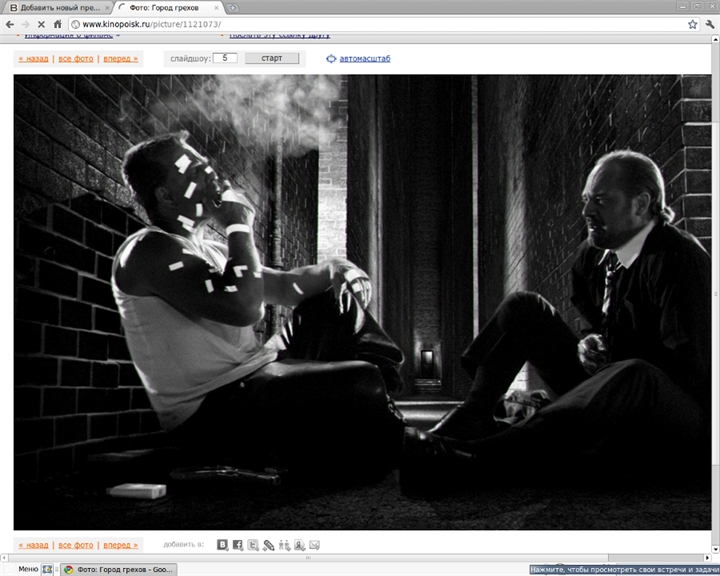The image size is (720, 576).
Task: Open the browser home page icon
Action: tap(57, 24)
